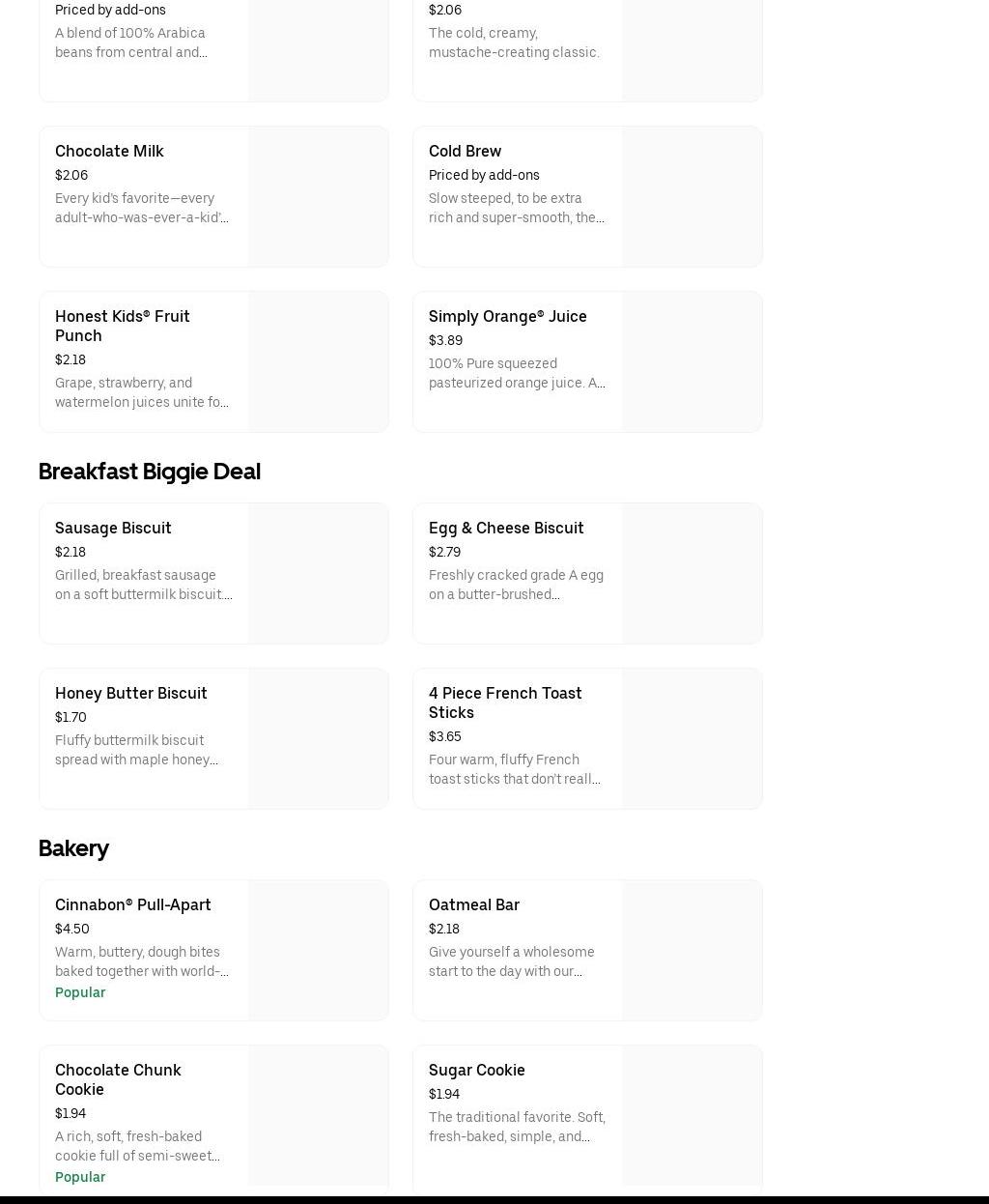Click the Popular label under Cinnabon Pull-Apart
This screenshot has width=989, height=1204.
pos(80,992)
